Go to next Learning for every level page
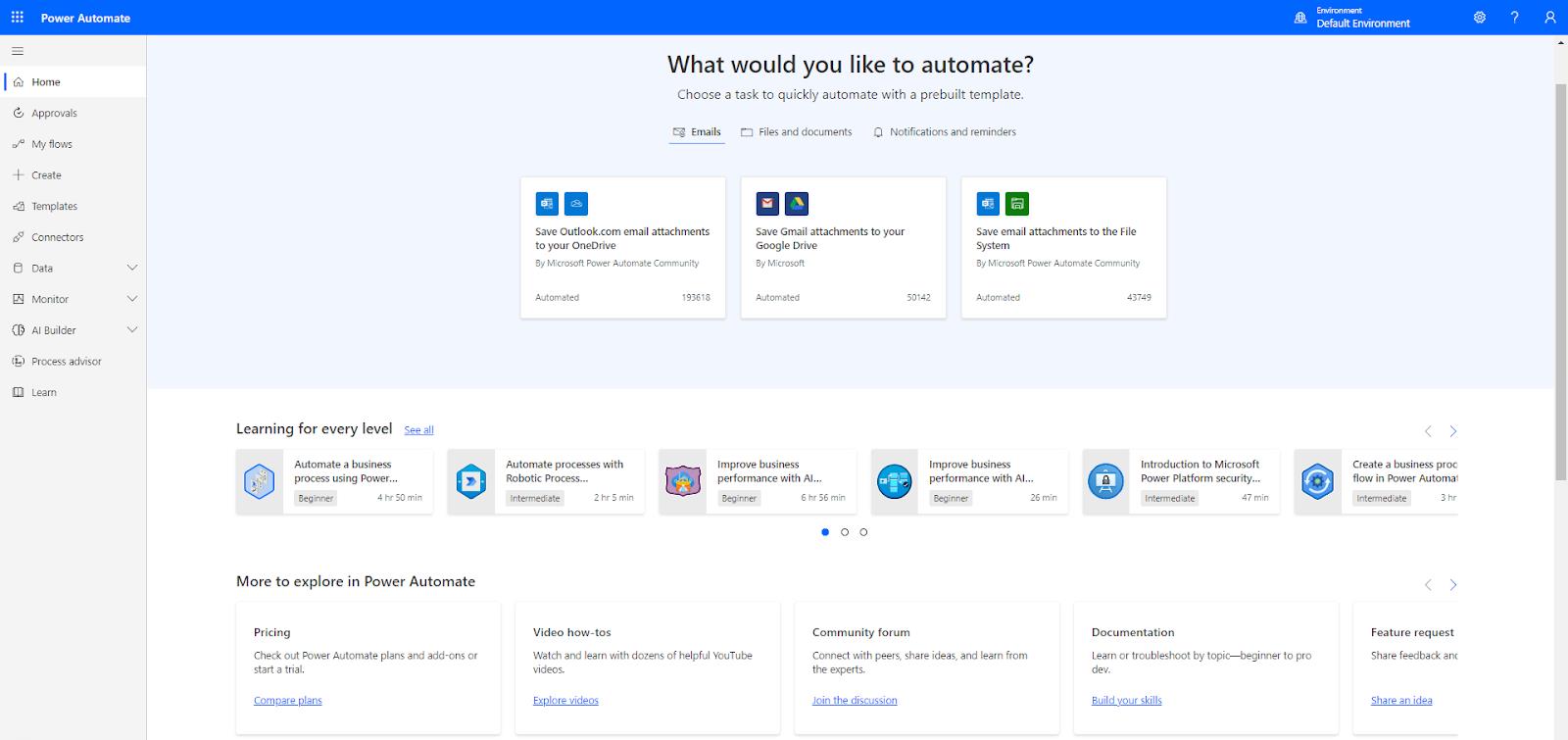1568x740 pixels. tap(1453, 431)
